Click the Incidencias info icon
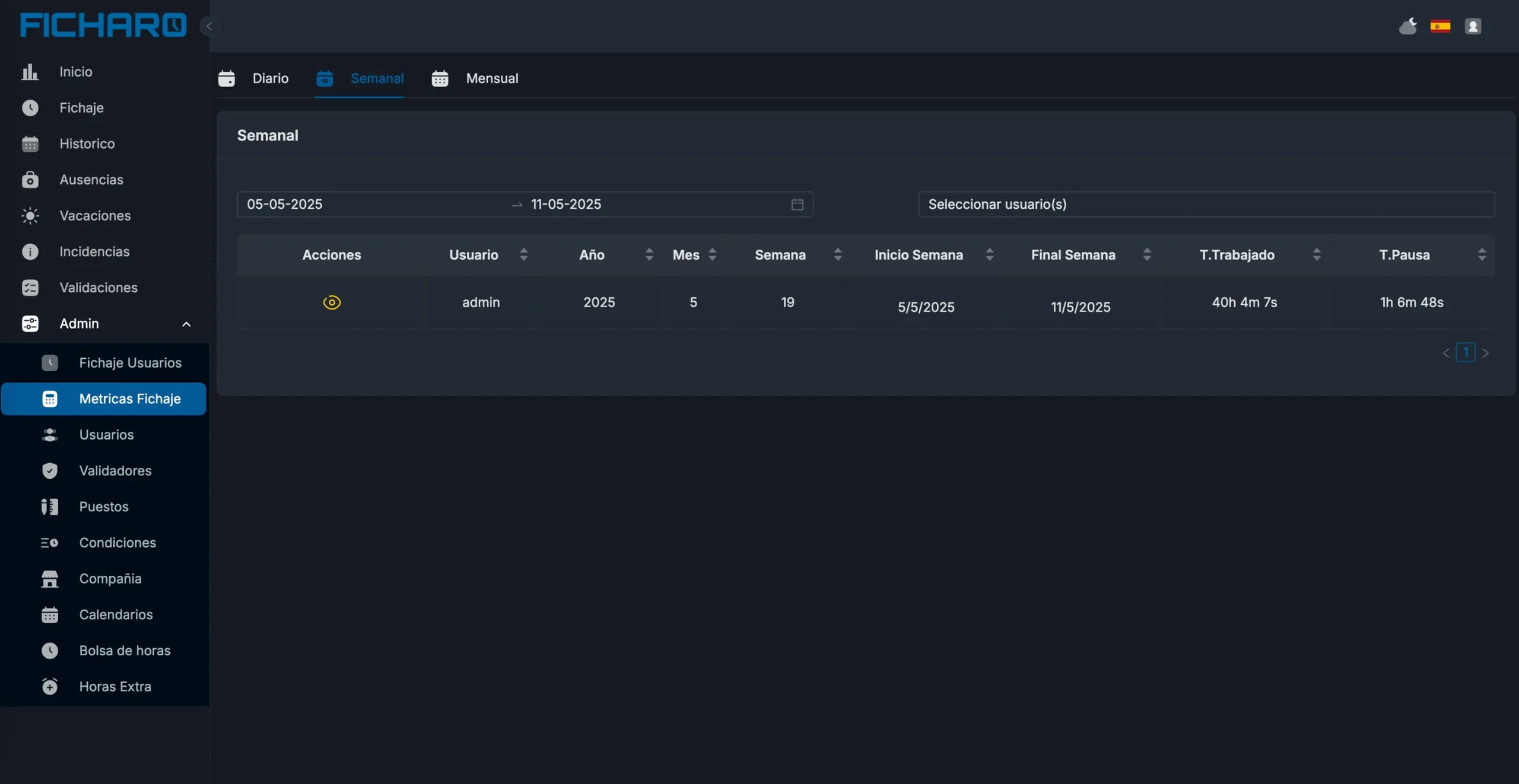The height and width of the screenshot is (784, 1519). click(x=30, y=251)
